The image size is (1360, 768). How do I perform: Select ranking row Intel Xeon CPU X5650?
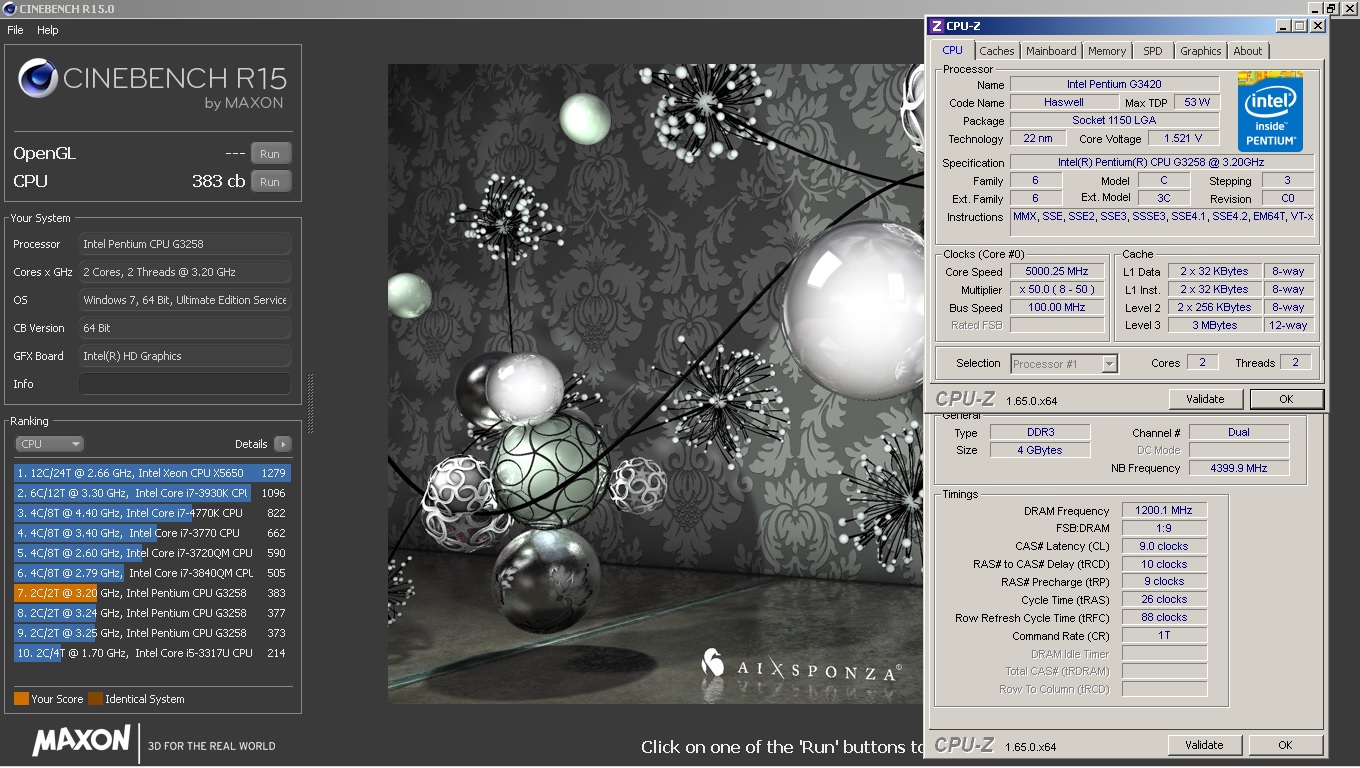pos(152,473)
